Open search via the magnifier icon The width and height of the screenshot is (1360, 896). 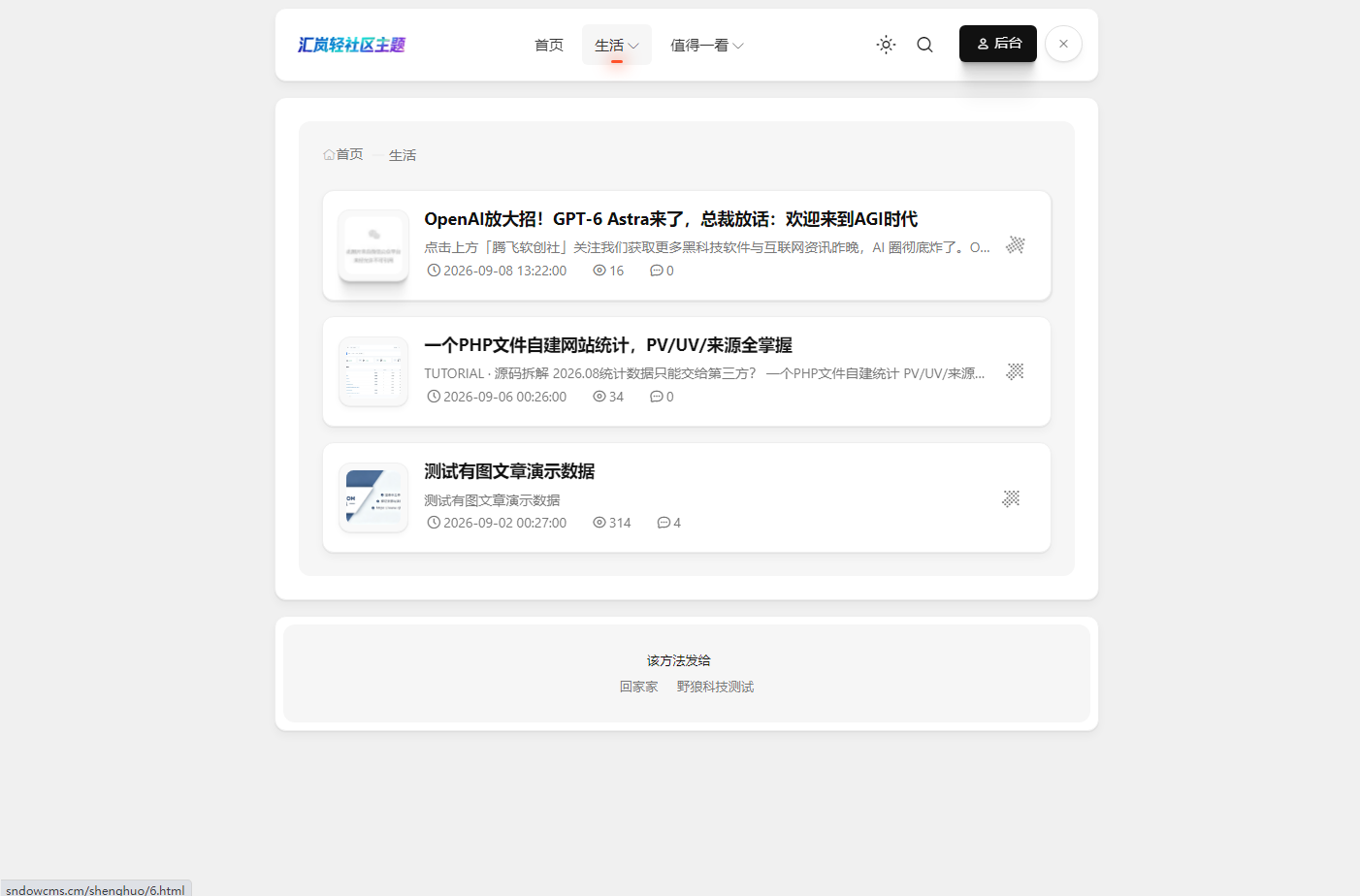click(x=924, y=45)
